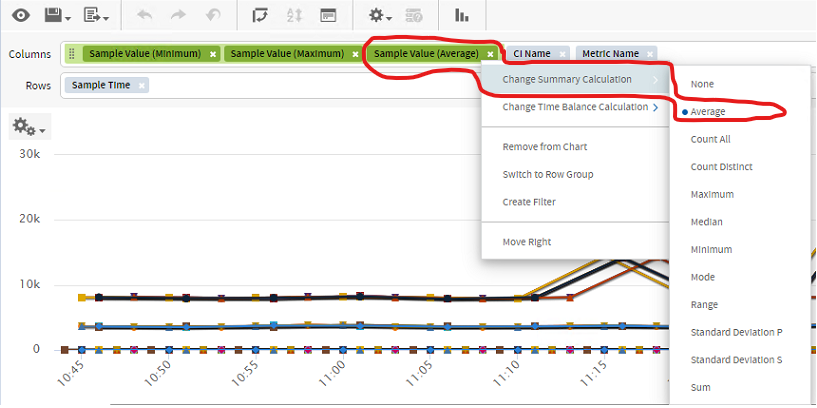Open the export icon menu

click(96, 15)
